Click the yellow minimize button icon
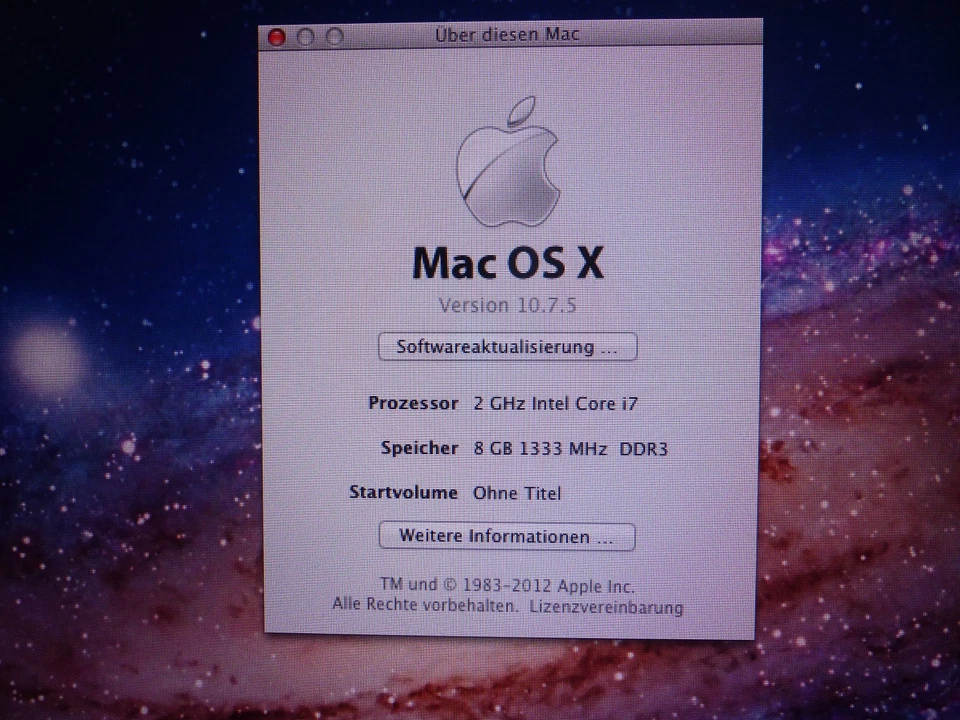Viewport: 960px width, 720px height. 305,37
